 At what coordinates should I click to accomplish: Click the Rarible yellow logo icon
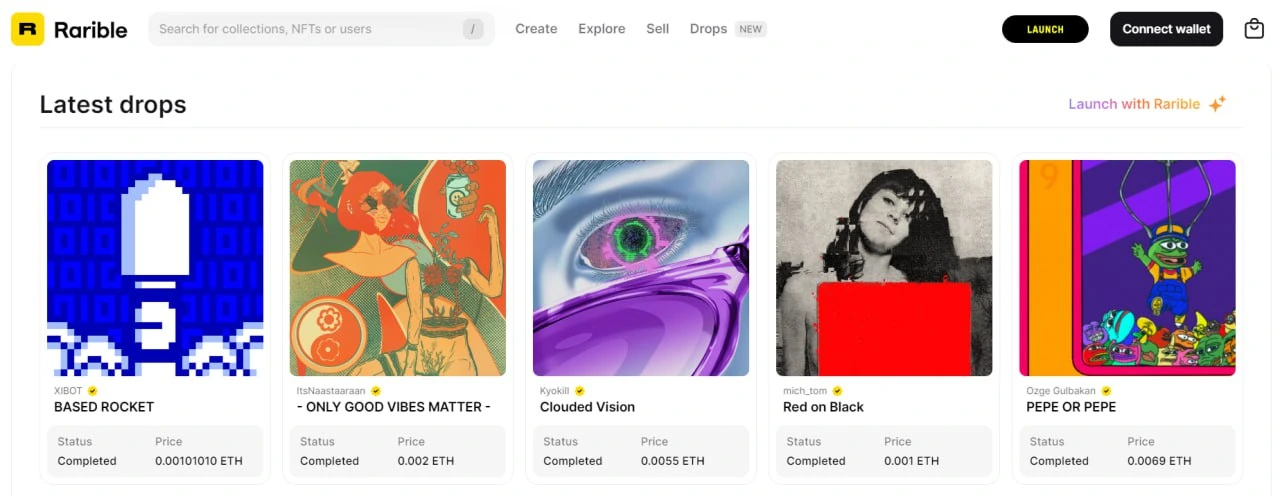pos(28,29)
